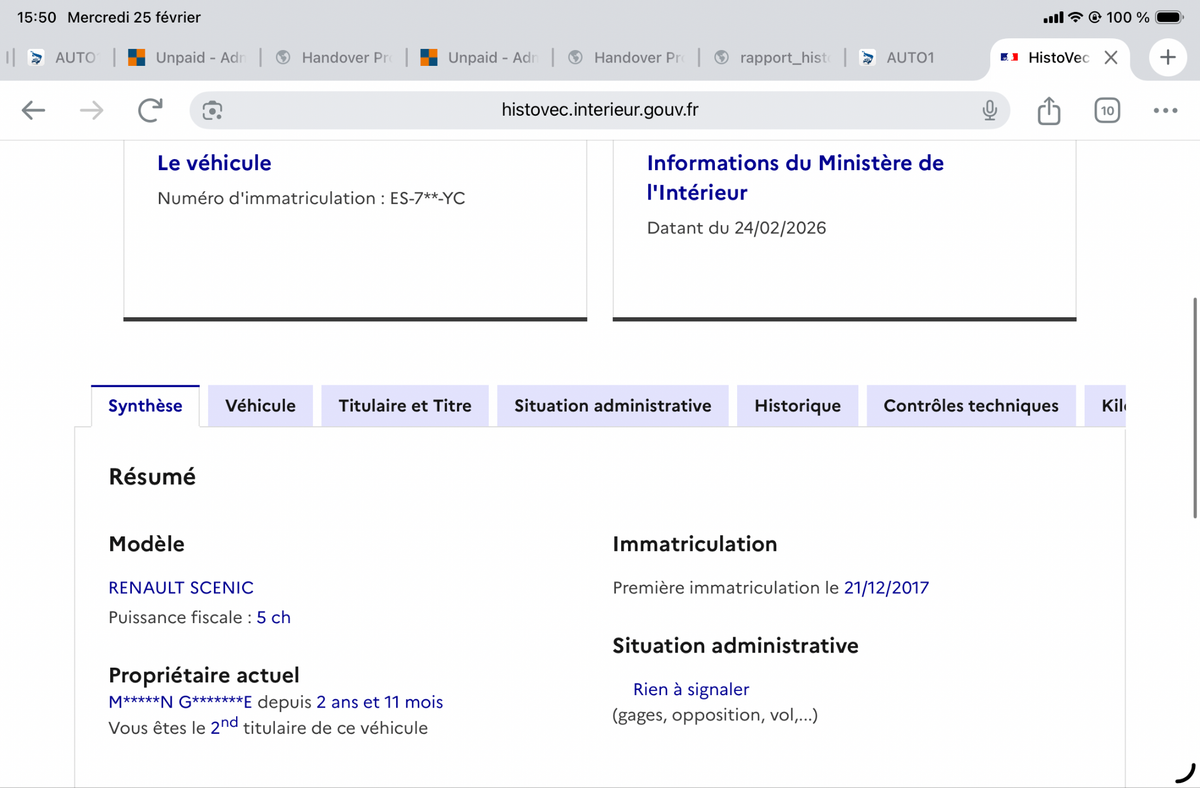1200x788 pixels.
Task: Switch to the first Unpaid - Adm tab
Action: (190, 57)
